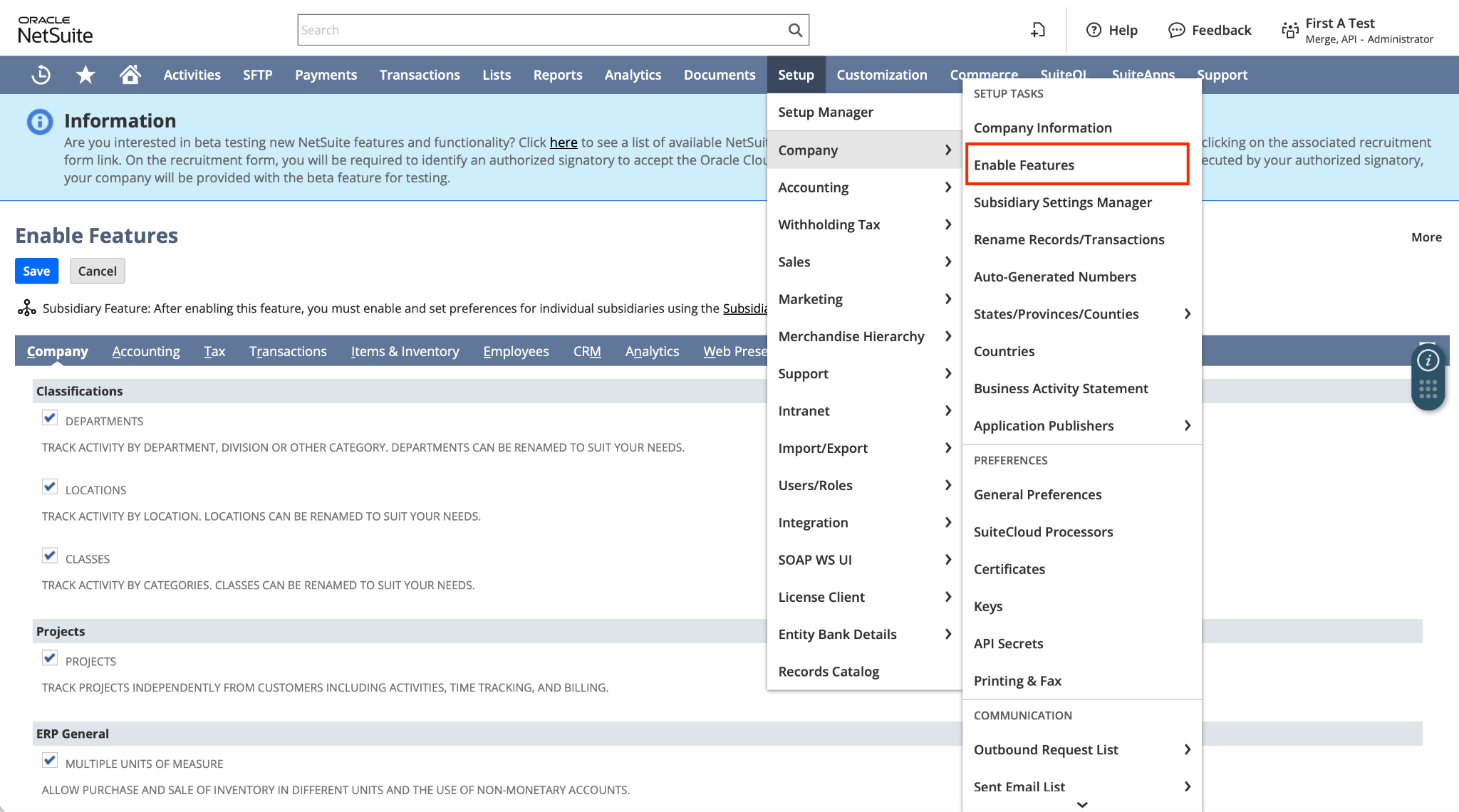
Task: Uncheck the Classes checkbox
Action: coord(50,556)
